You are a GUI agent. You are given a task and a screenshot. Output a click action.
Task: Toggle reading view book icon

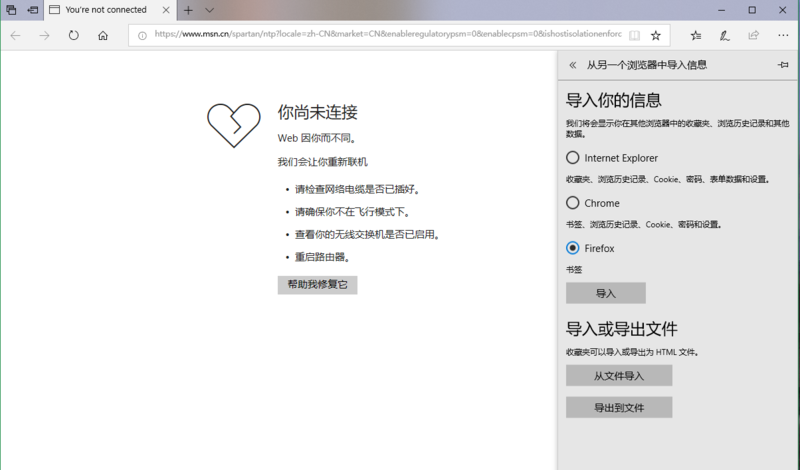click(x=634, y=35)
